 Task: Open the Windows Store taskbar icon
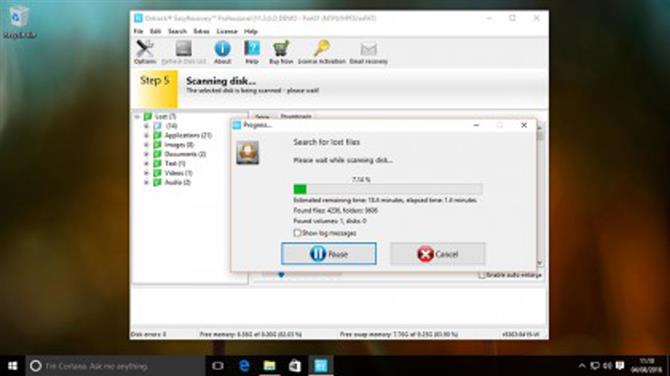(x=295, y=366)
